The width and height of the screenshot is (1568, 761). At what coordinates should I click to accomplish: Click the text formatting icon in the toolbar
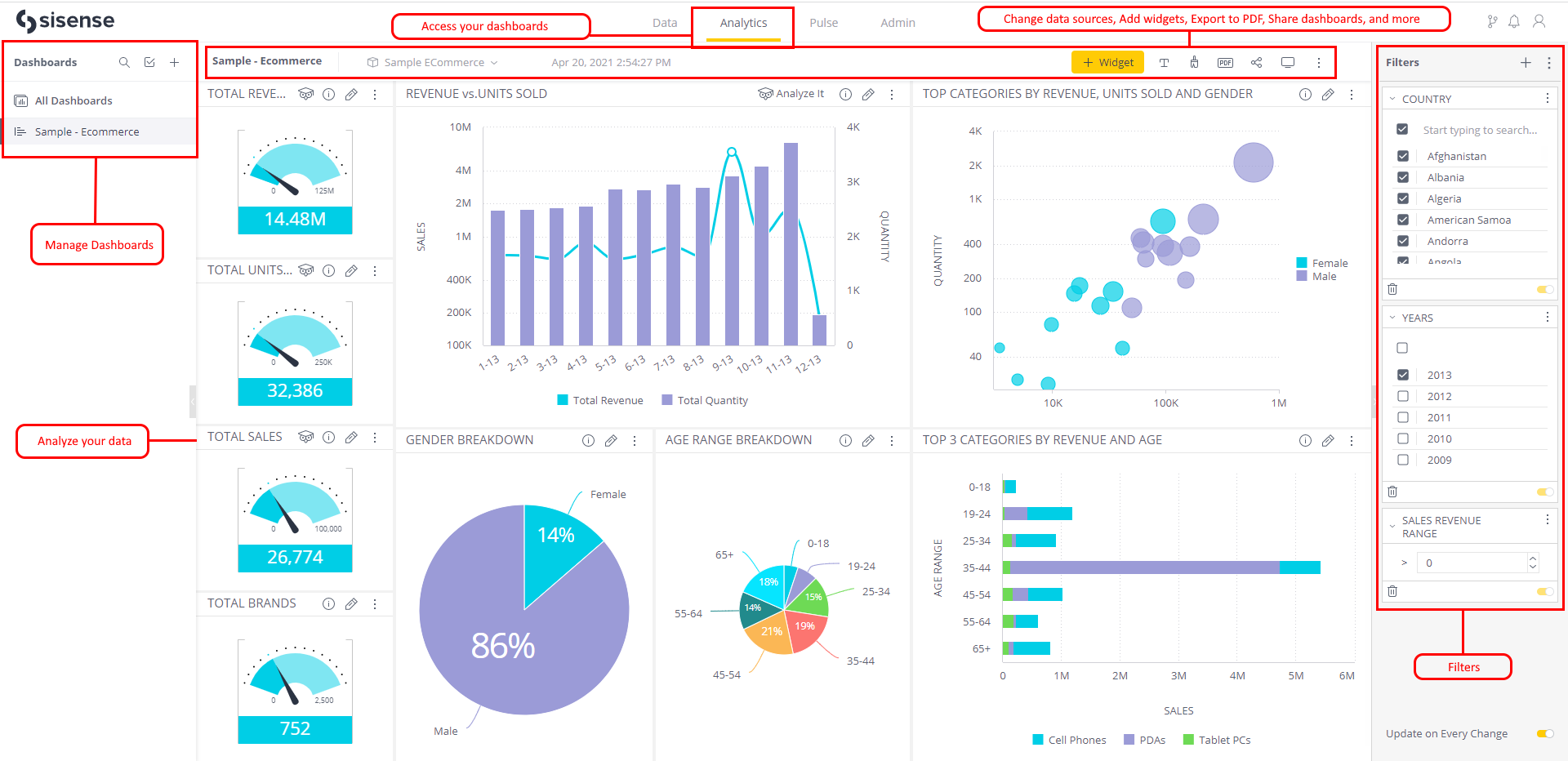1164,62
